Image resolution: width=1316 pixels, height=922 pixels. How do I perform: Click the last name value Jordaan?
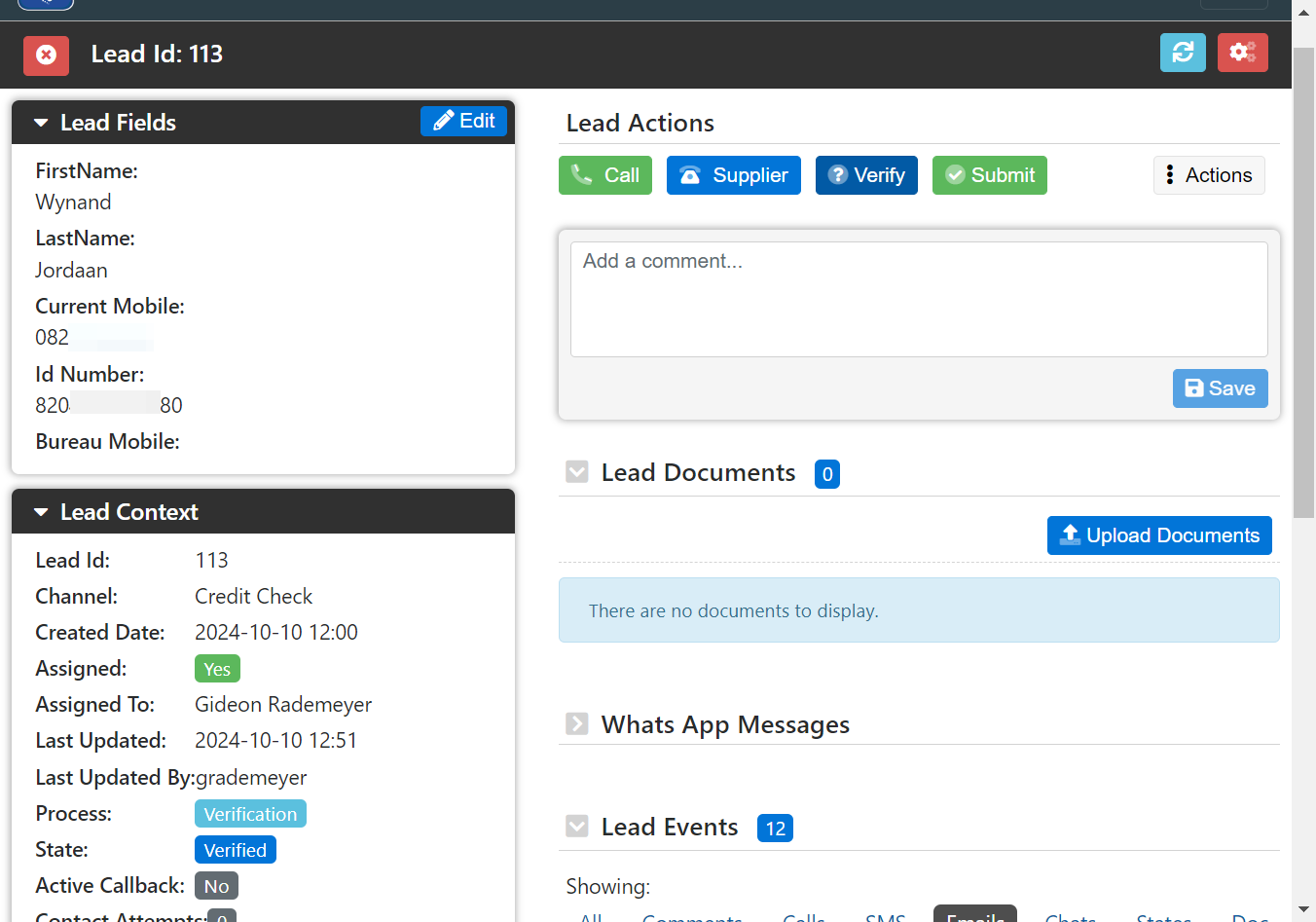[x=71, y=271]
